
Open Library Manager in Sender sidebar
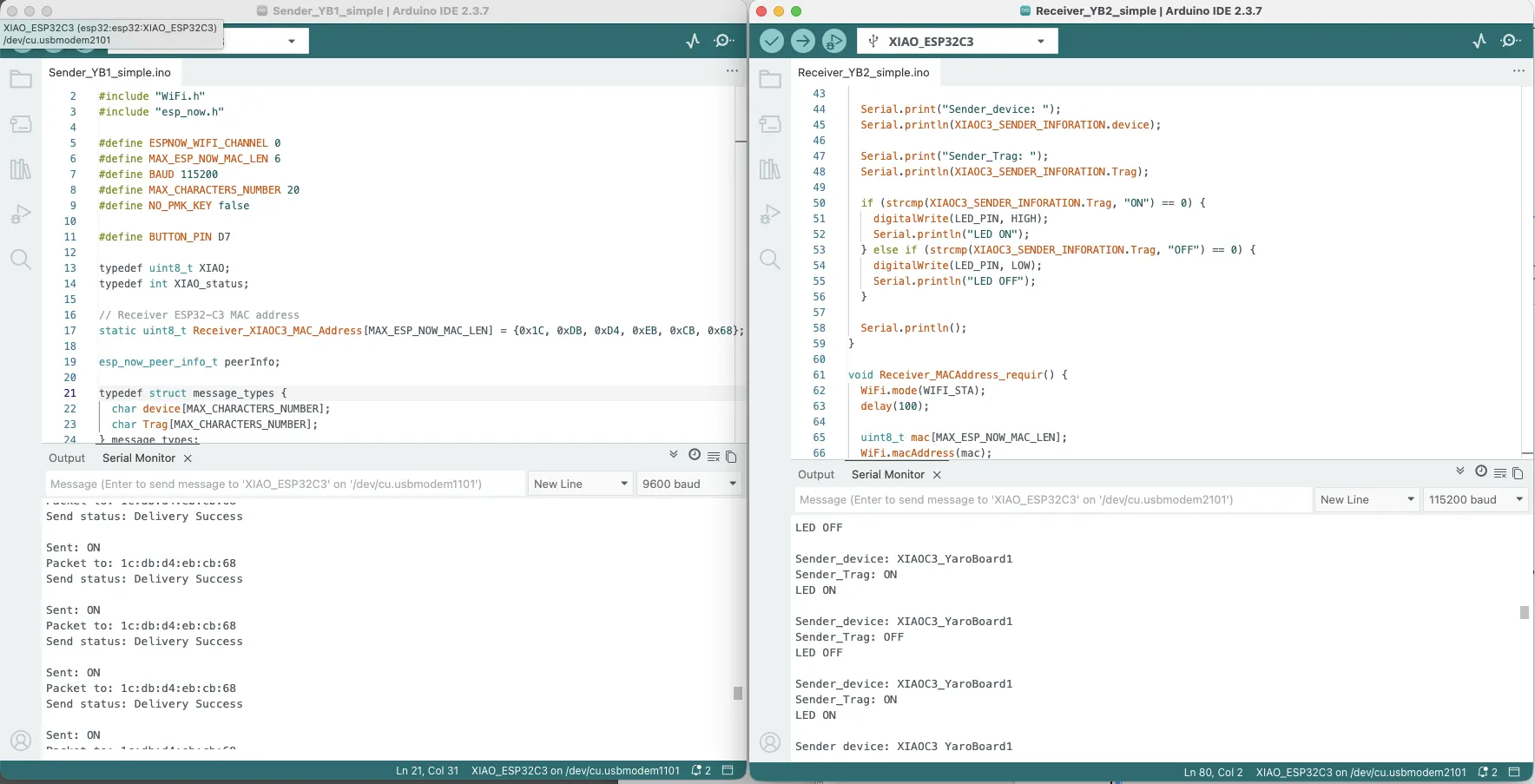21,169
